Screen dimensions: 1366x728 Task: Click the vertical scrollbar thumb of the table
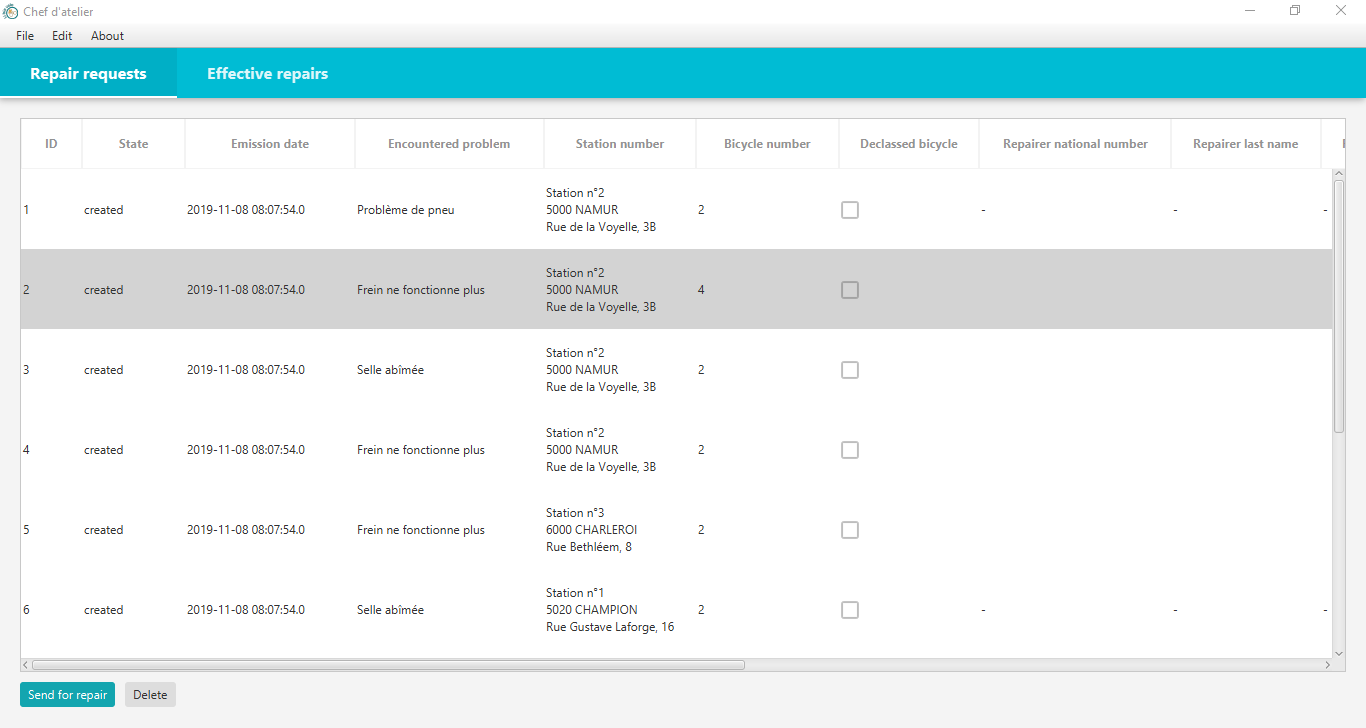coord(1339,306)
